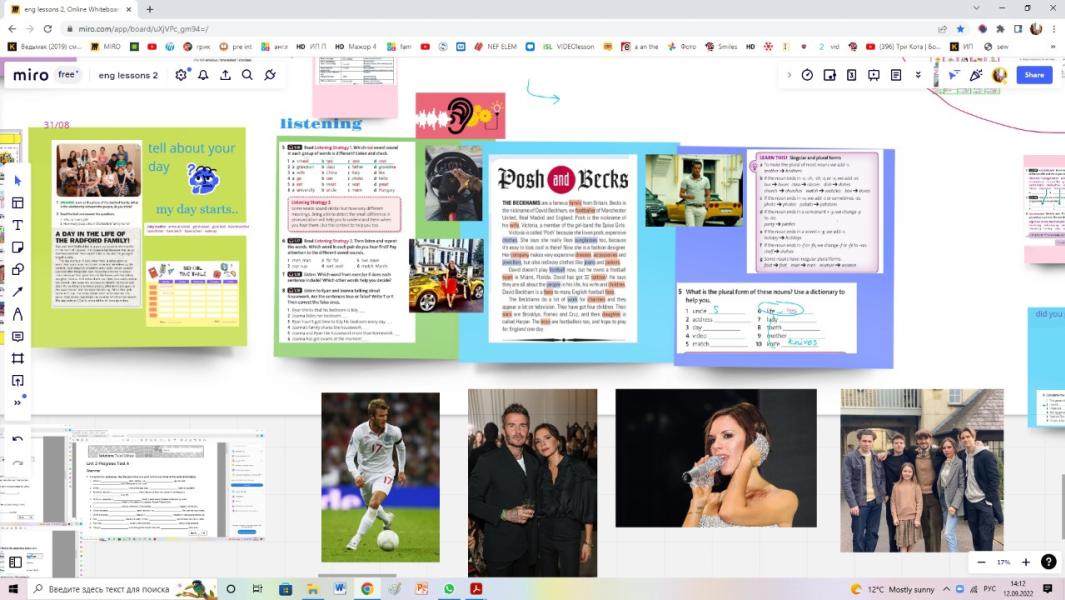
Task: Open WhatsApp from the taskbar
Action: click(449, 588)
